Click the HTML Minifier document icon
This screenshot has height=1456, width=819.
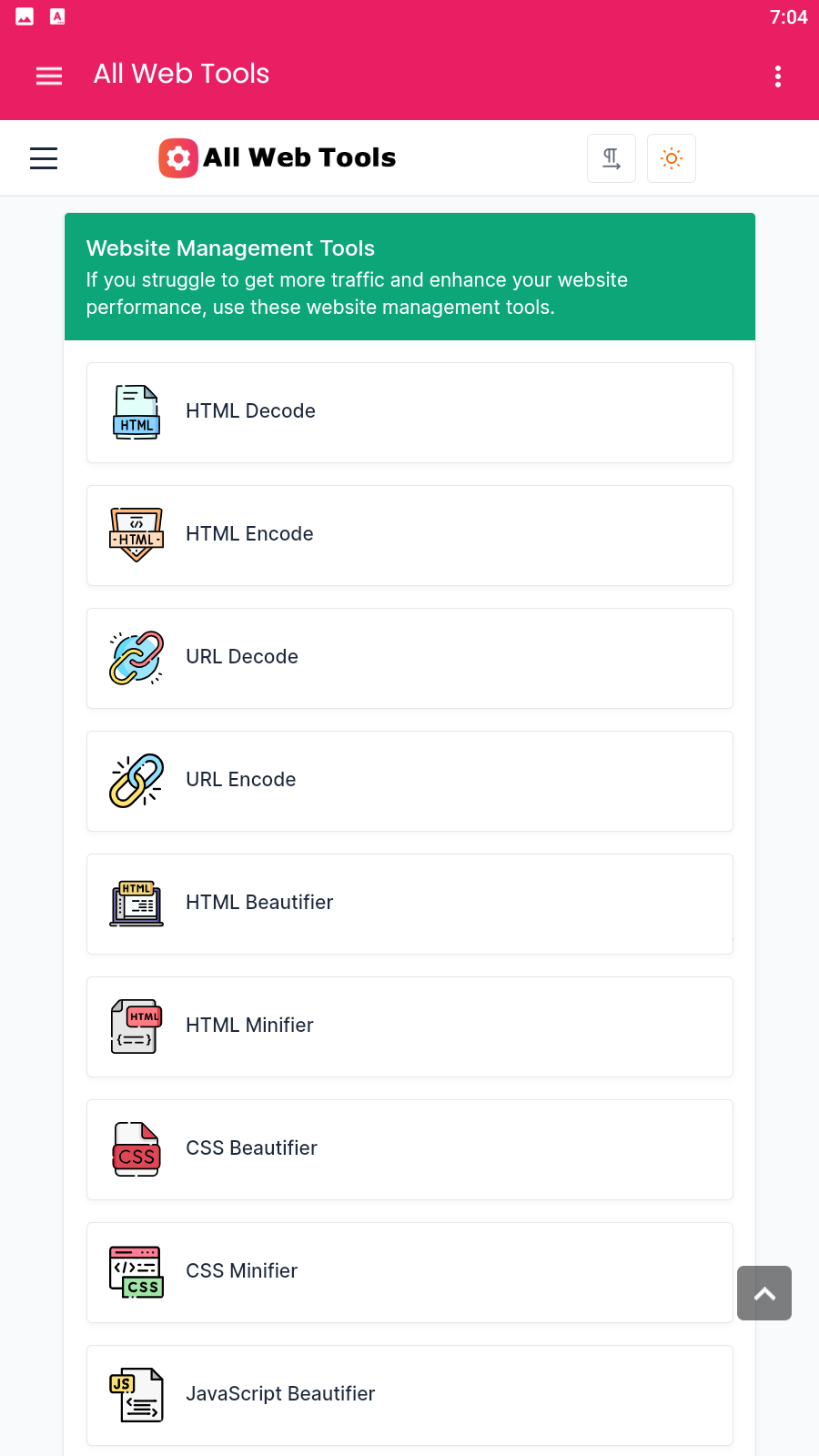[x=136, y=1026]
